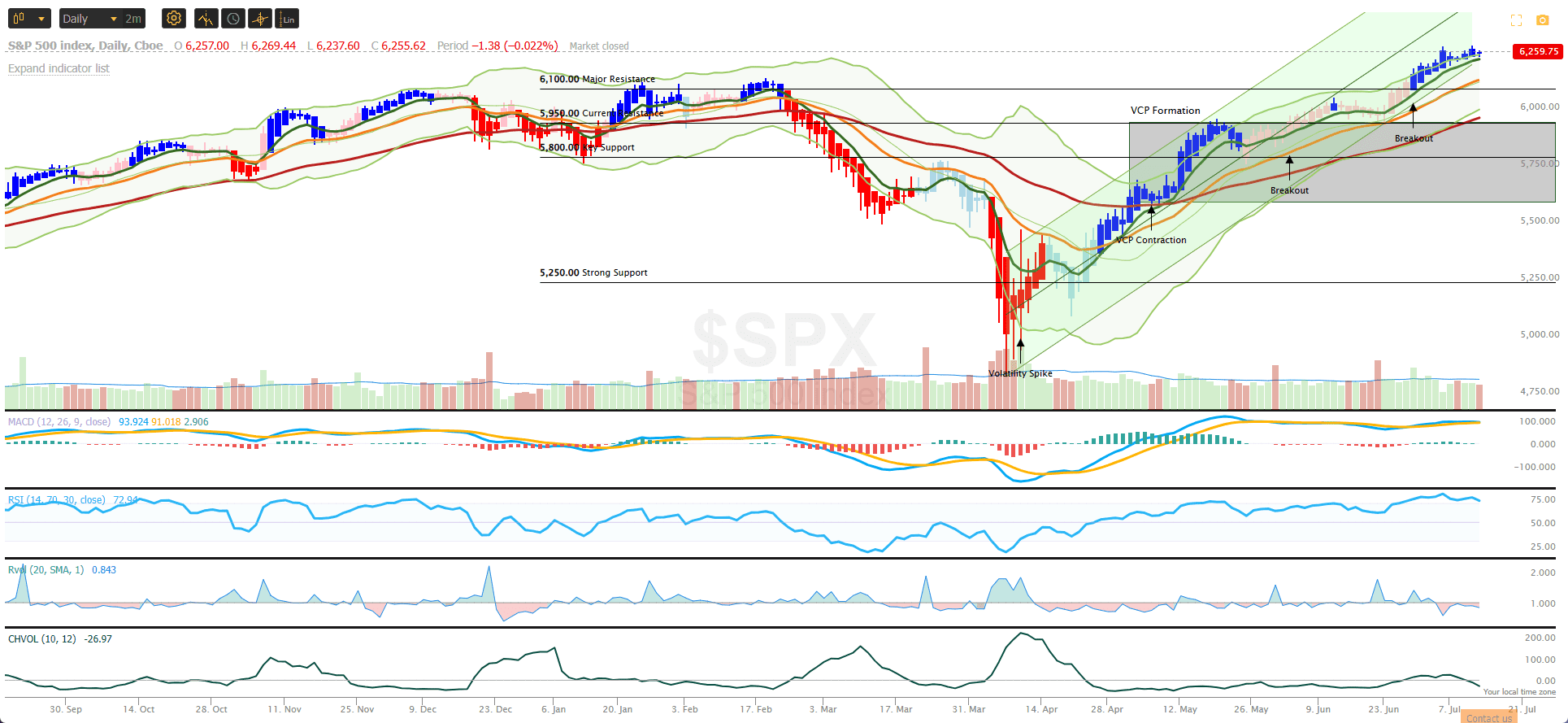Select the VCP Formation gray rectangle
The image size is (1568, 723).
click(1342, 162)
